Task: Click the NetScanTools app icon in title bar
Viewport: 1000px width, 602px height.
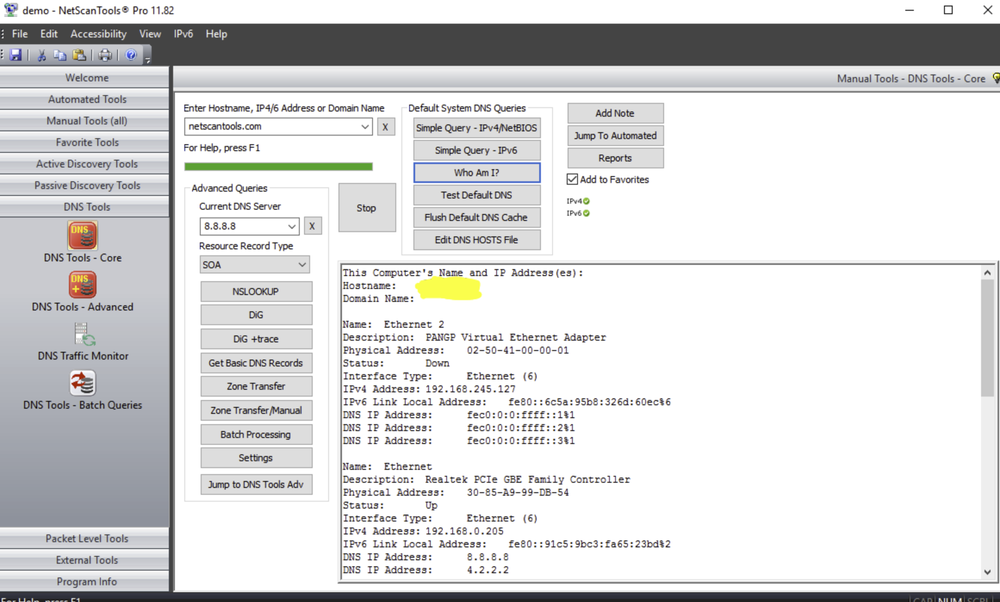Action: [10, 10]
